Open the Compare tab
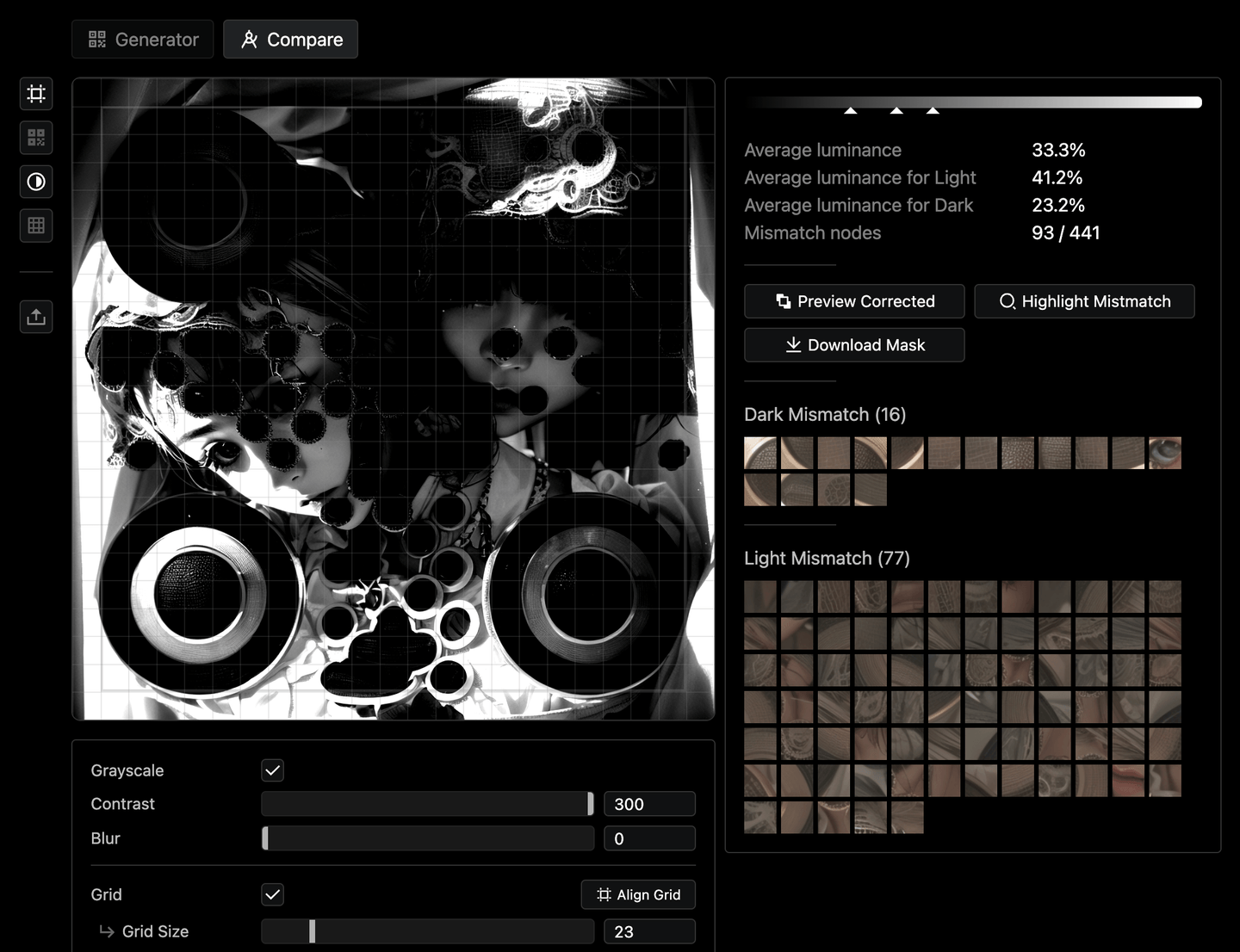 coord(291,40)
